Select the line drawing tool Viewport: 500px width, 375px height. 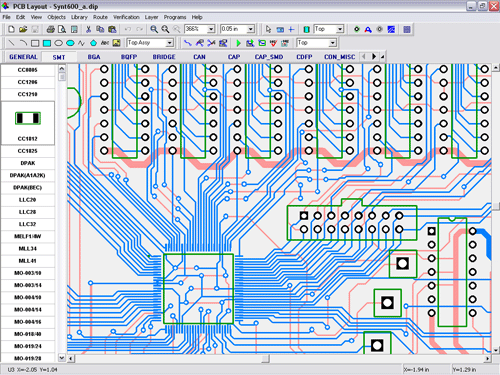11,43
